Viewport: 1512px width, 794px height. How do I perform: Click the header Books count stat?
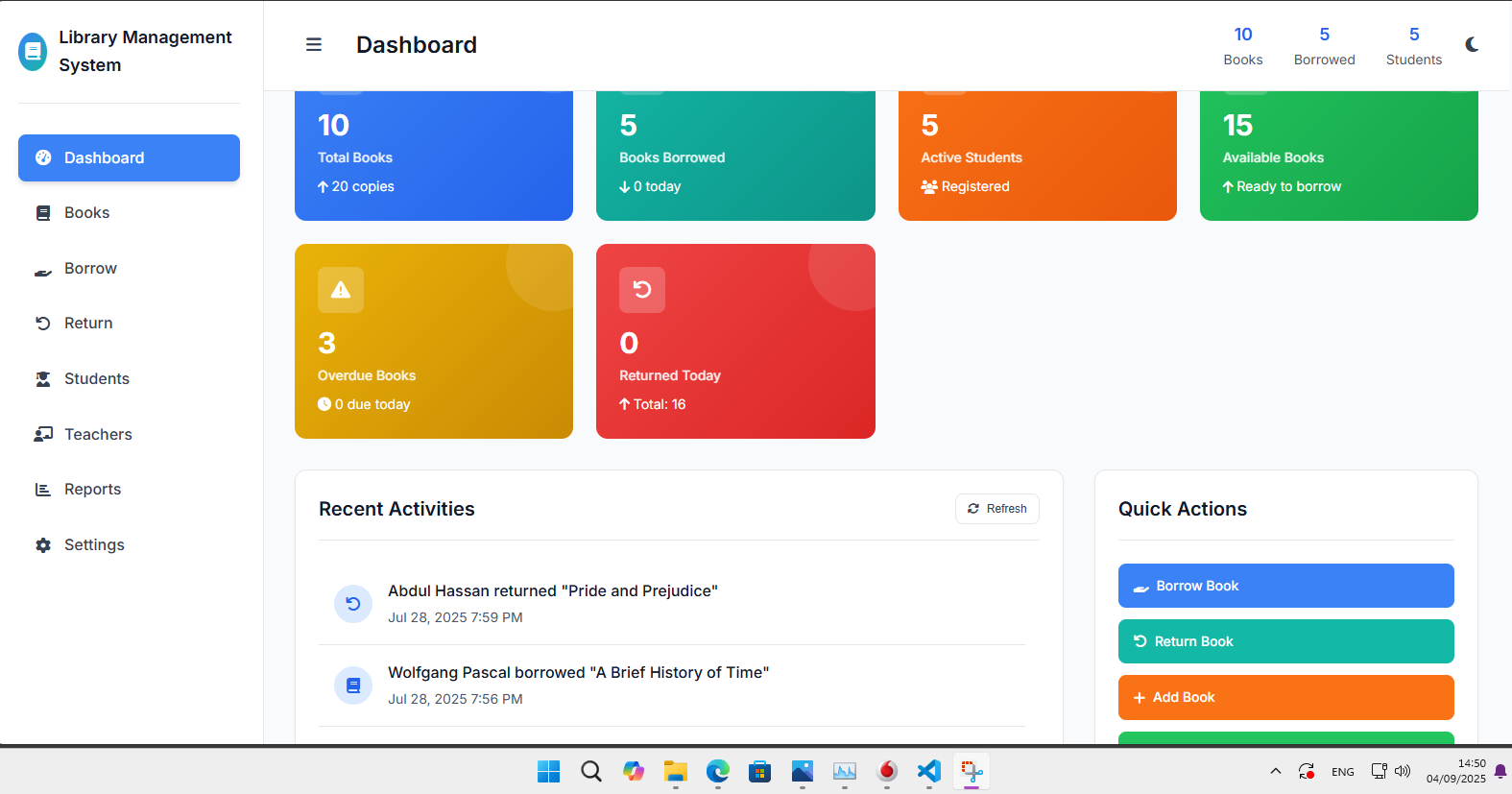(x=1243, y=46)
